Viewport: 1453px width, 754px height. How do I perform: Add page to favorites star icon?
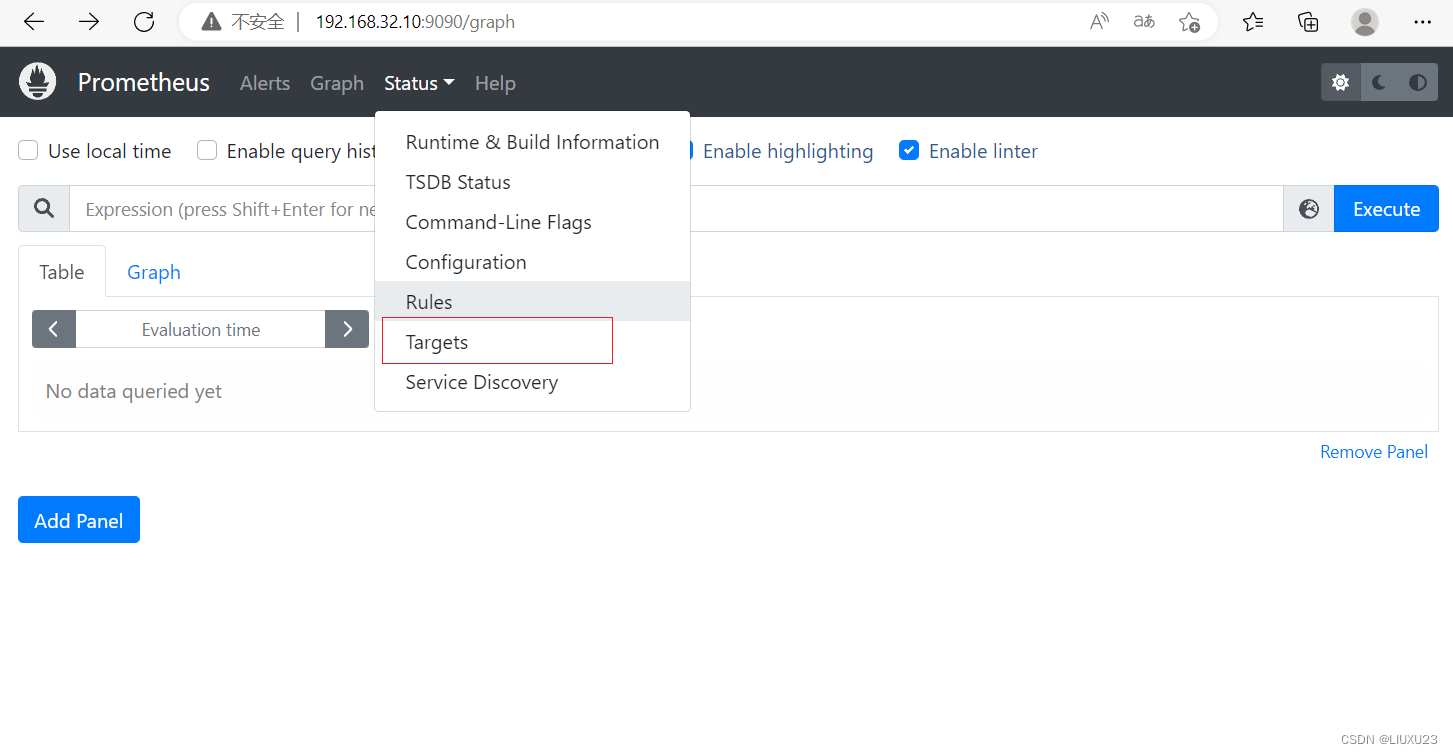[1189, 22]
